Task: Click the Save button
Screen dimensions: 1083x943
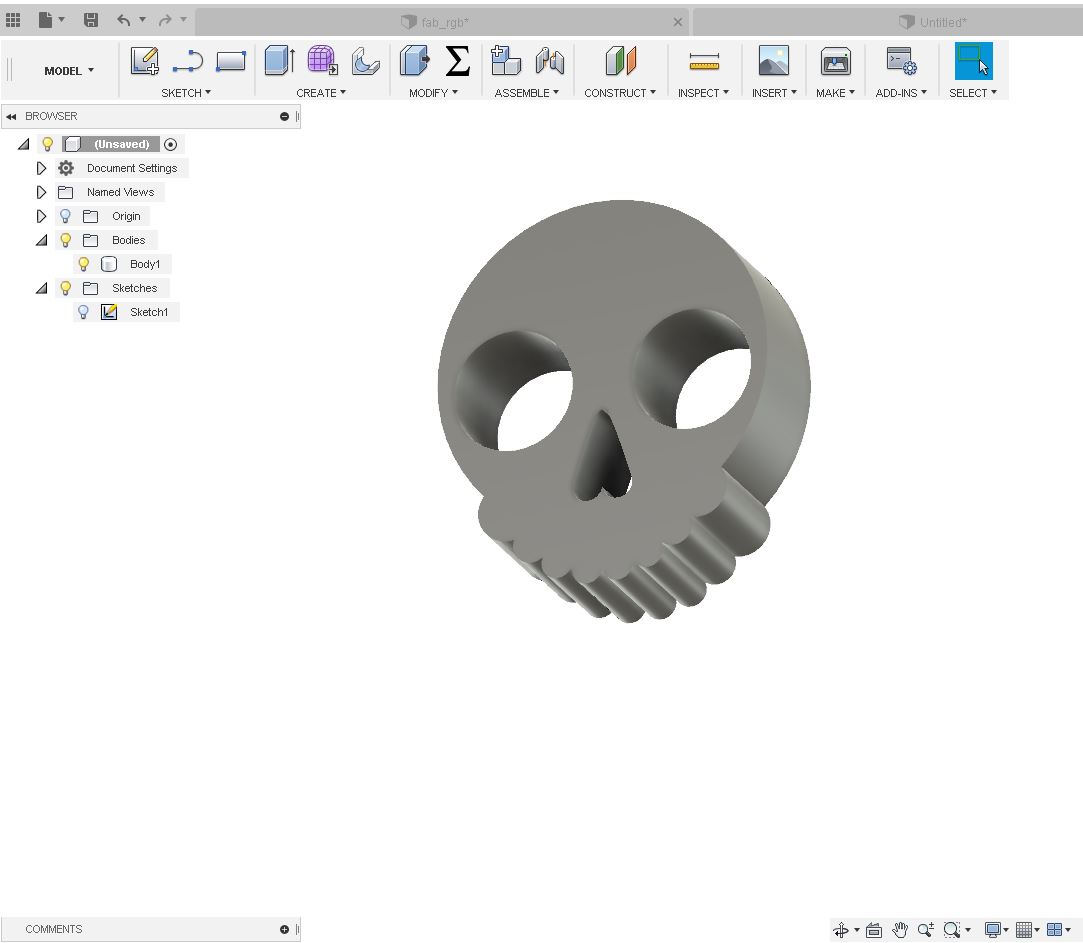Action: [91, 20]
